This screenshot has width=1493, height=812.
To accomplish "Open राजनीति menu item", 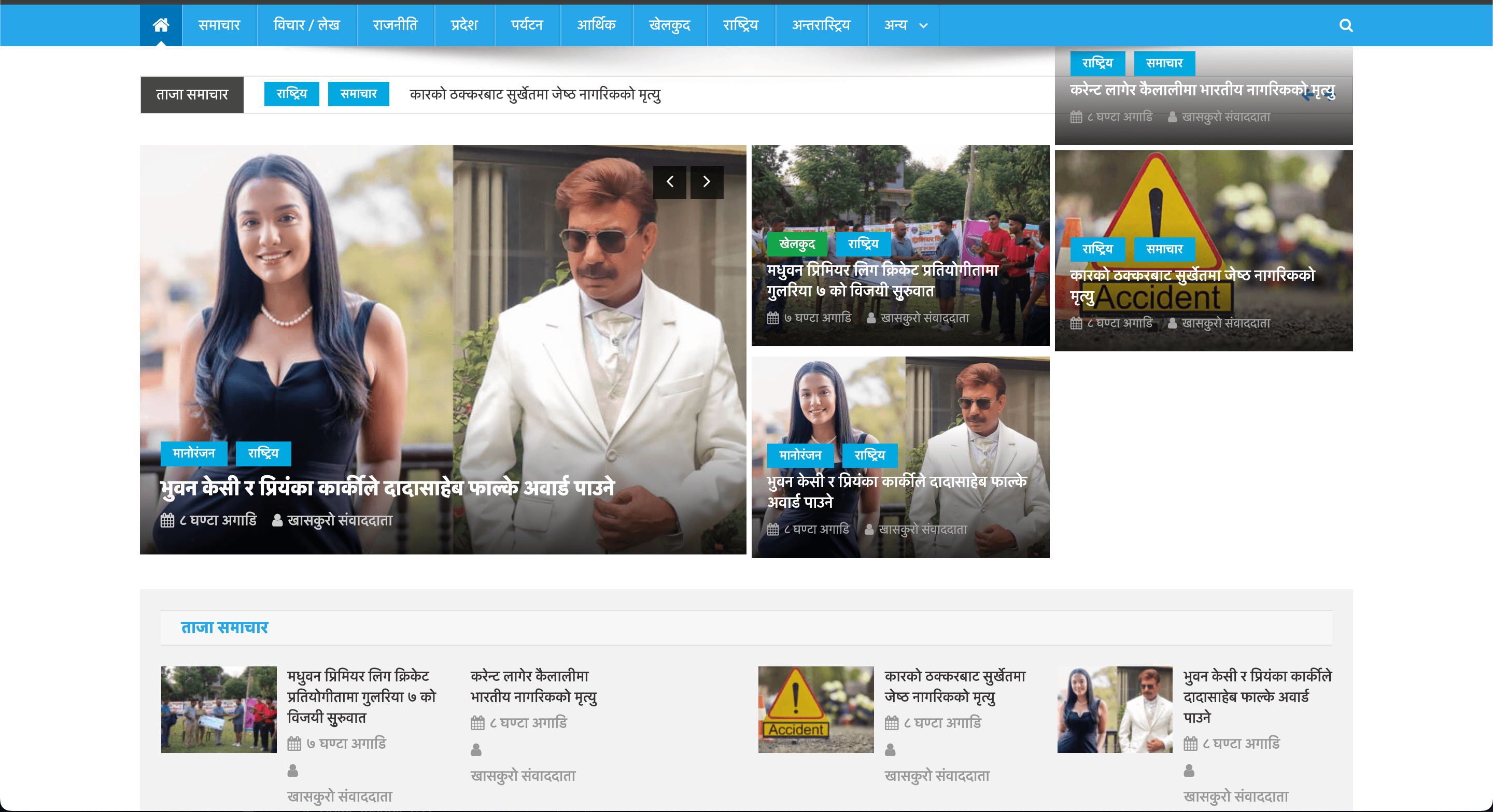I will [x=395, y=25].
